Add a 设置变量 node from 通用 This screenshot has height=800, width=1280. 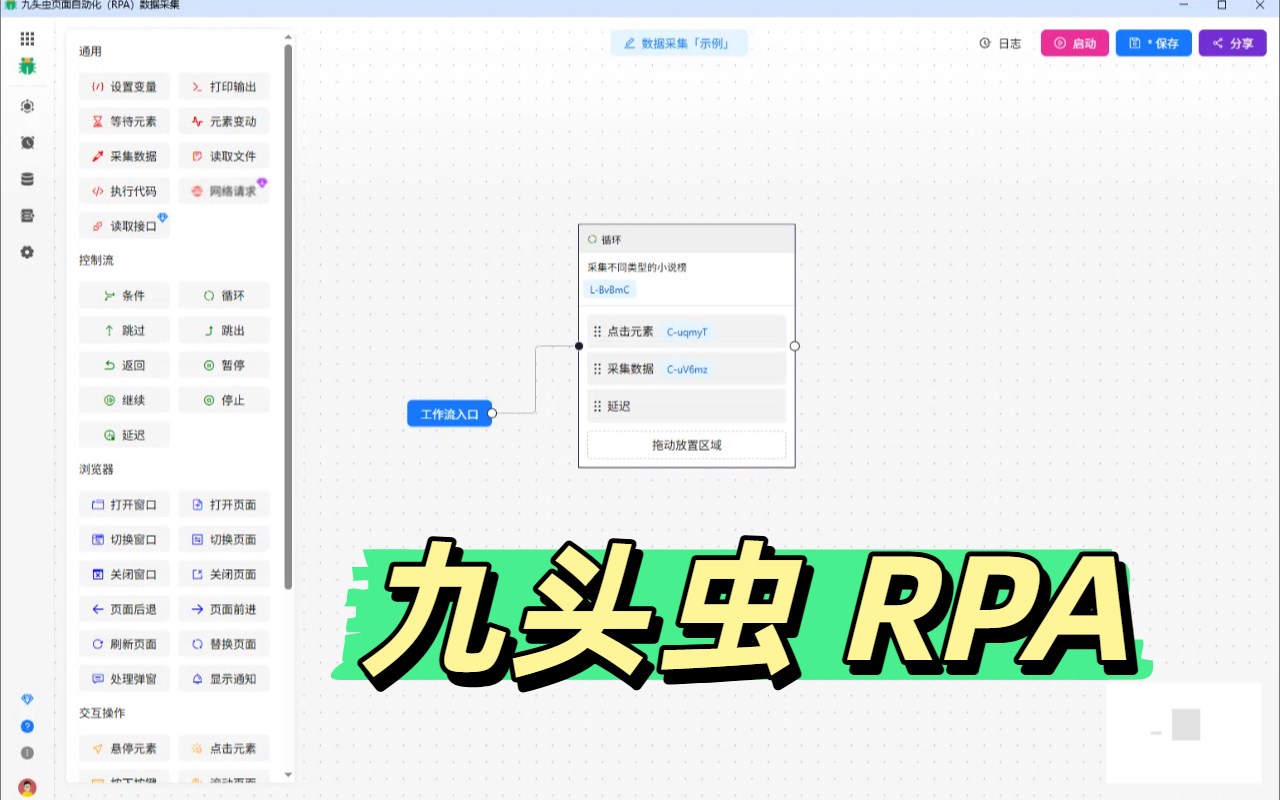pyautogui.click(x=124, y=86)
